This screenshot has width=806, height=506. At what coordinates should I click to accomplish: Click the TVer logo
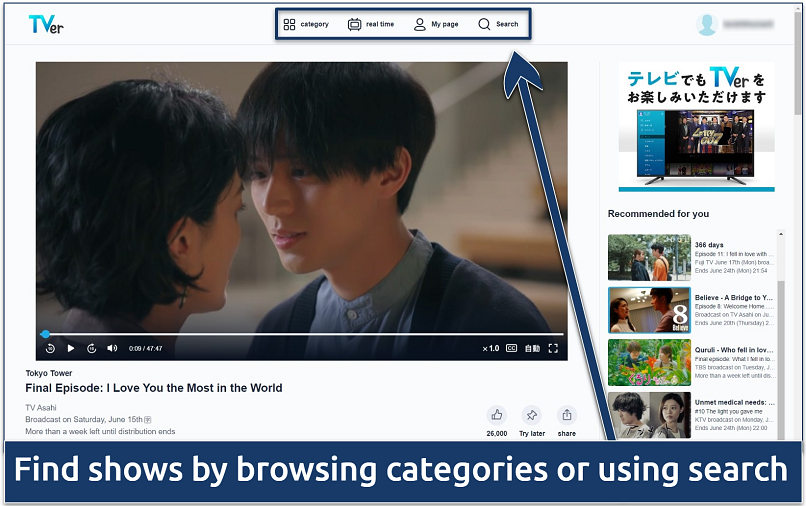(46, 24)
